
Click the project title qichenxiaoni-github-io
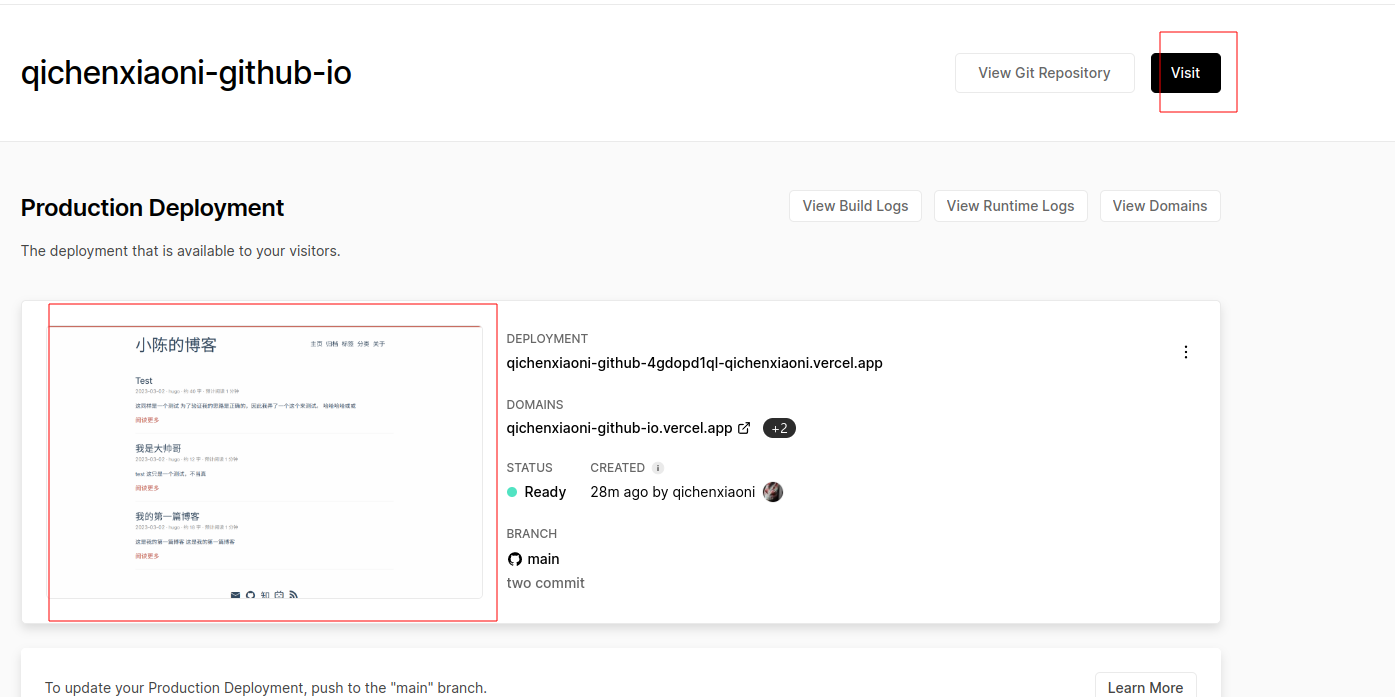(x=186, y=73)
